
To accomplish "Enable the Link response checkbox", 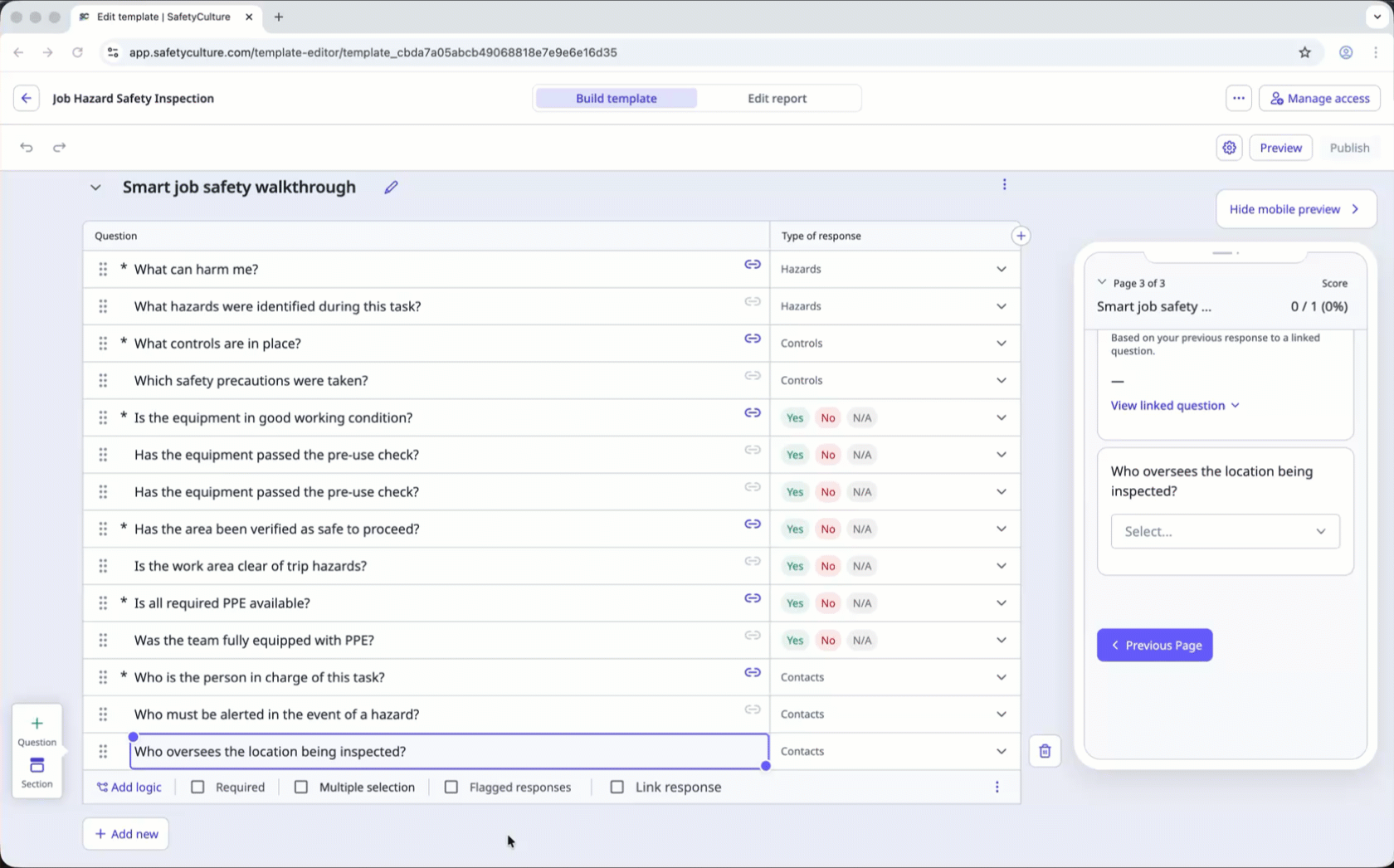I will tap(617, 788).
